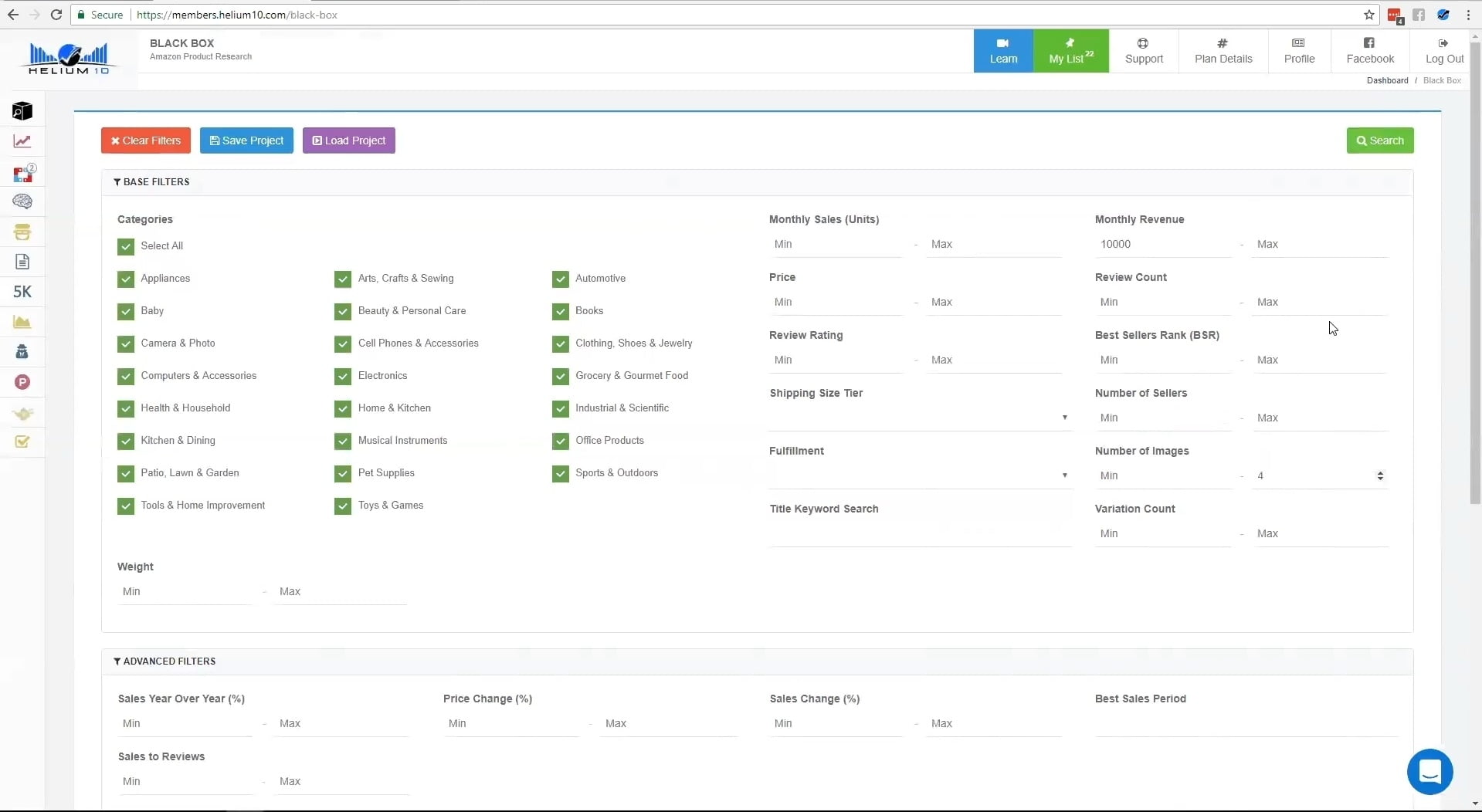Open the Chrome three-dot menu
The height and width of the screenshot is (812, 1482).
1468,15
